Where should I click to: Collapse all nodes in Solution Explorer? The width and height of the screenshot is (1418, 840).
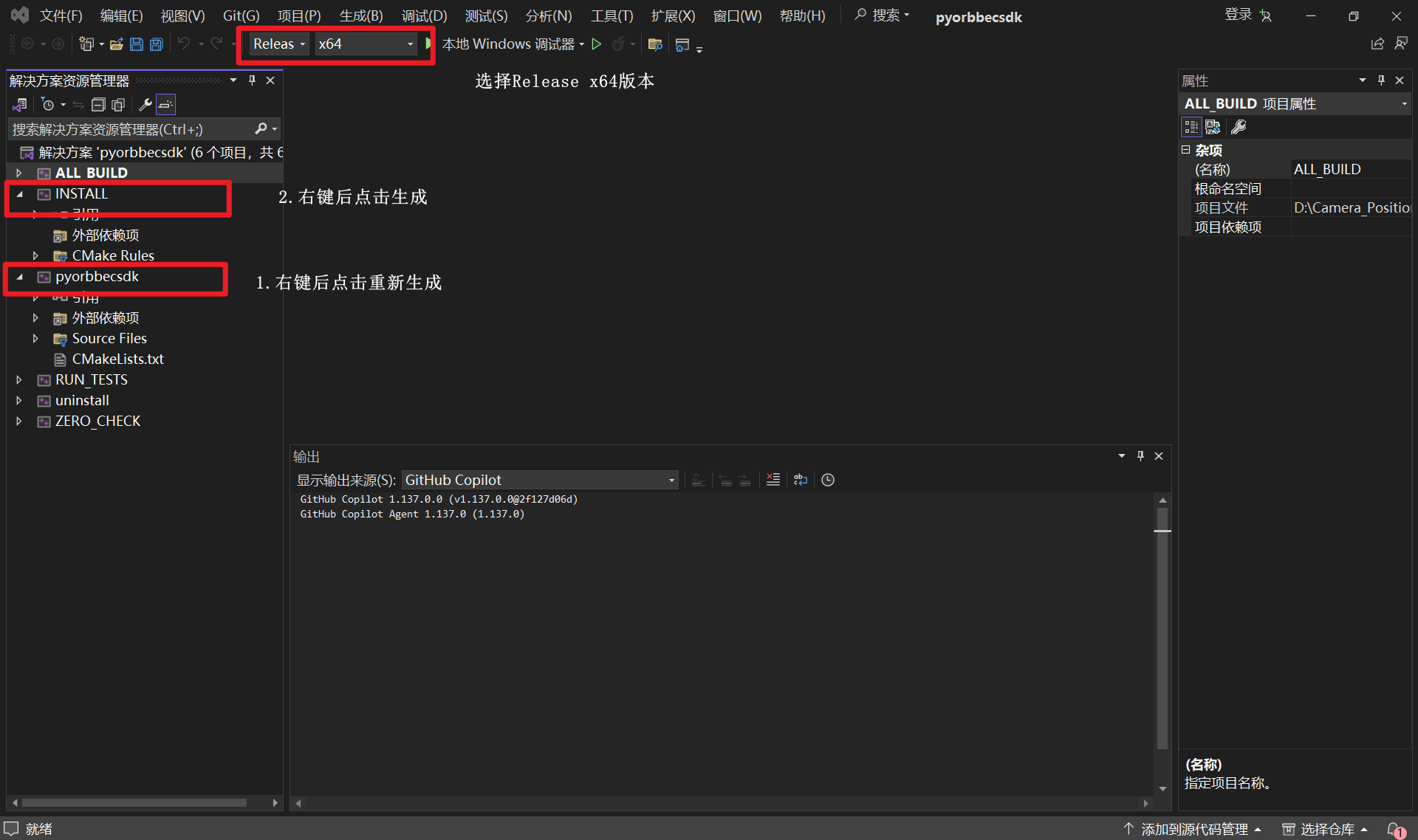(98, 104)
